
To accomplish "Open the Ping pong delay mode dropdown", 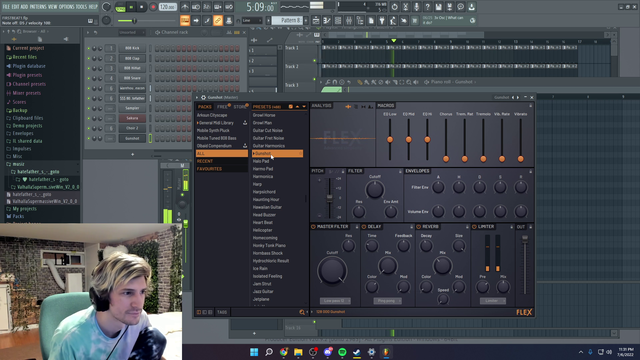I will click(x=387, y=301).
